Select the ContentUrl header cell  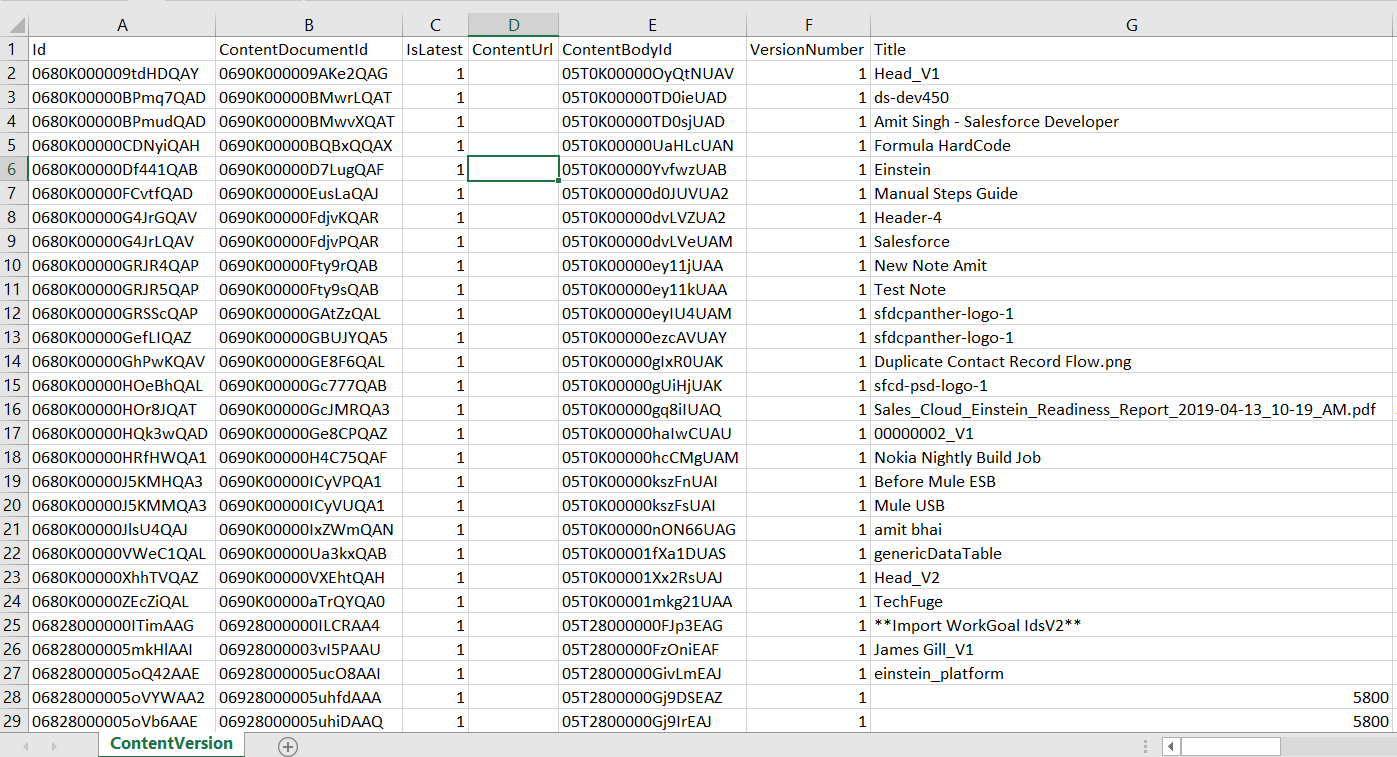[x=513, y=49]
